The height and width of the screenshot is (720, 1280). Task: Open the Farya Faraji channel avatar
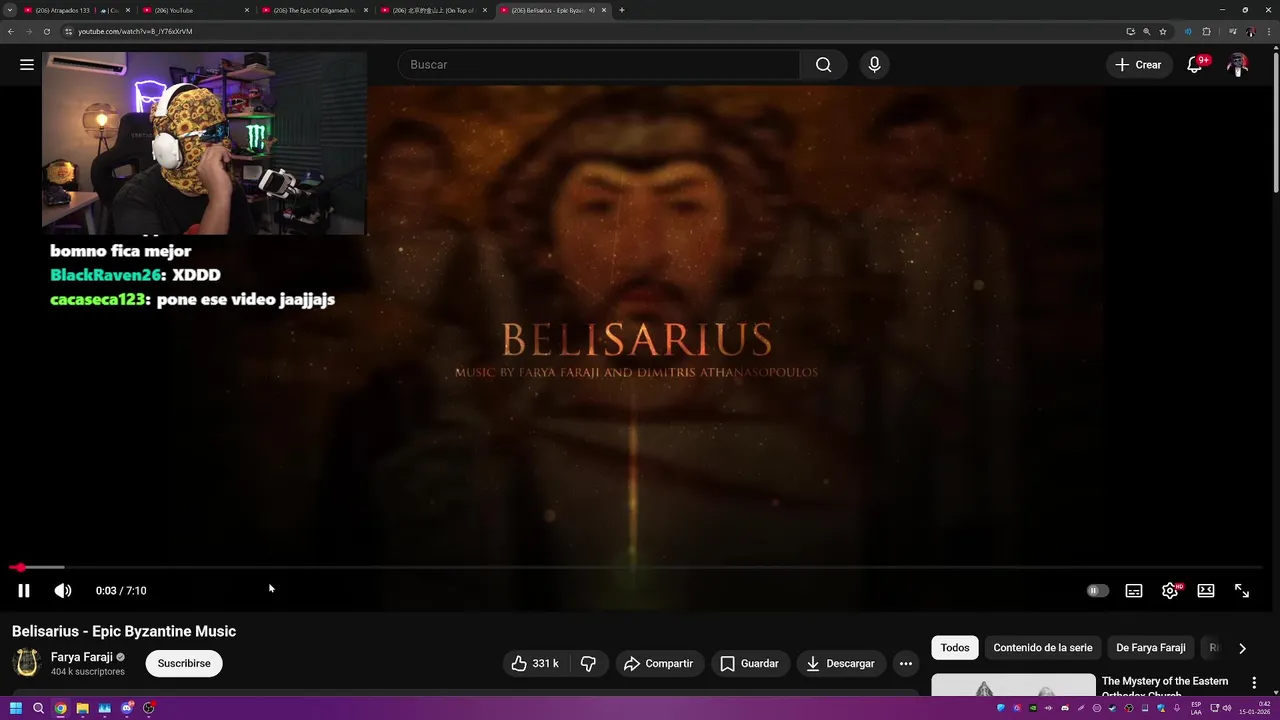27,663
